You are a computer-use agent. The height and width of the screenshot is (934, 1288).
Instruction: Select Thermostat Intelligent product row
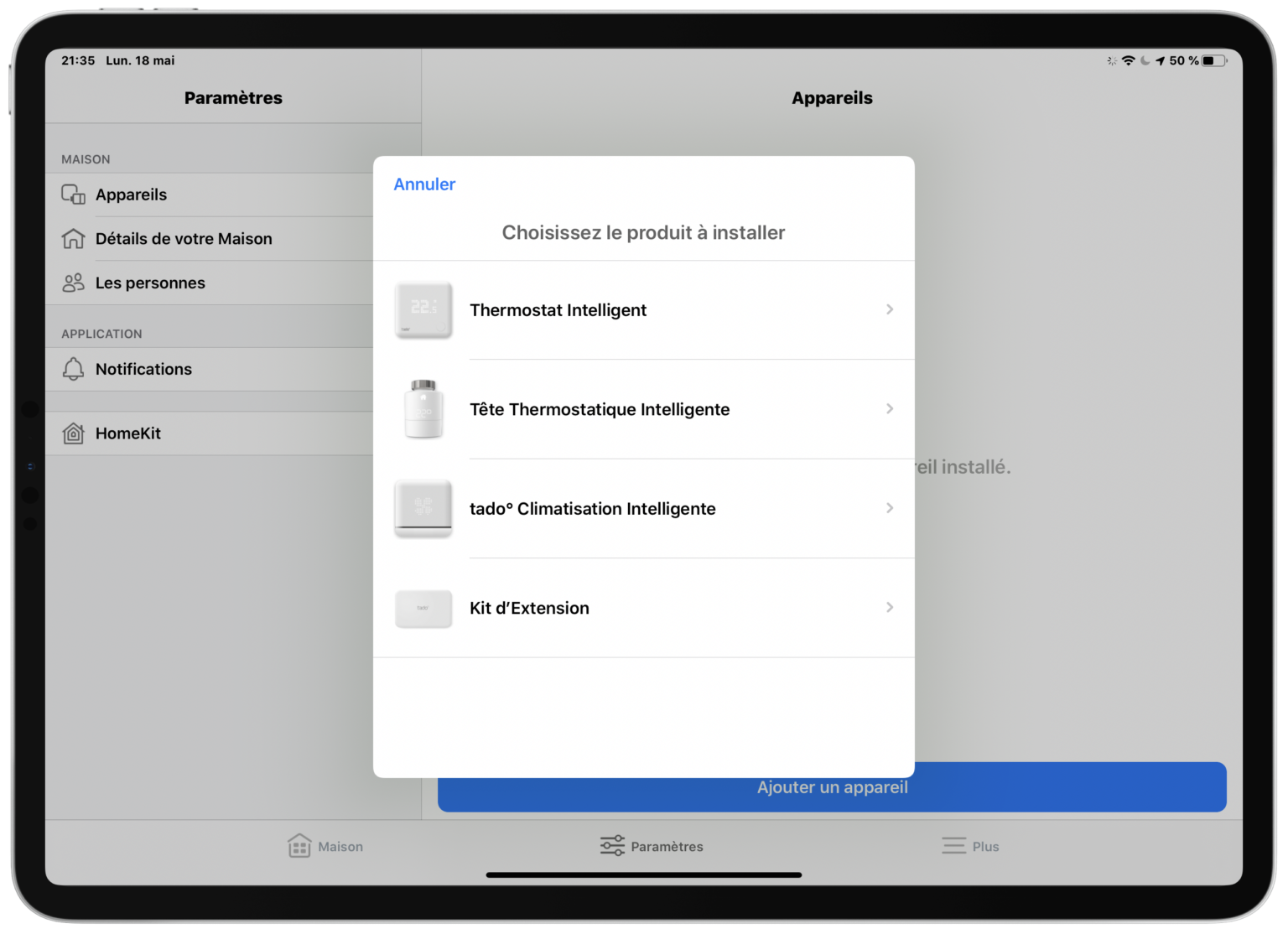coord(643,310)
